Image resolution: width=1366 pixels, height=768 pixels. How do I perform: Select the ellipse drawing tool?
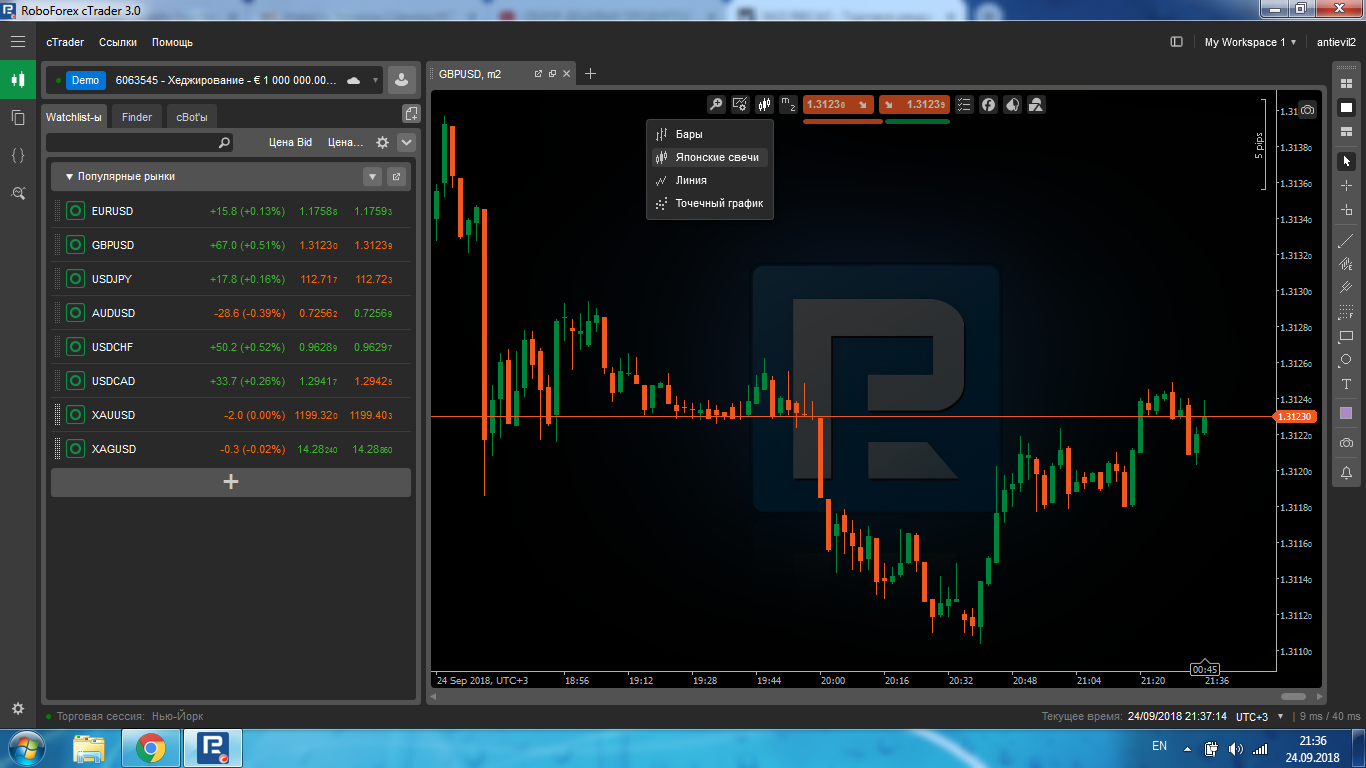[1346, 360]
